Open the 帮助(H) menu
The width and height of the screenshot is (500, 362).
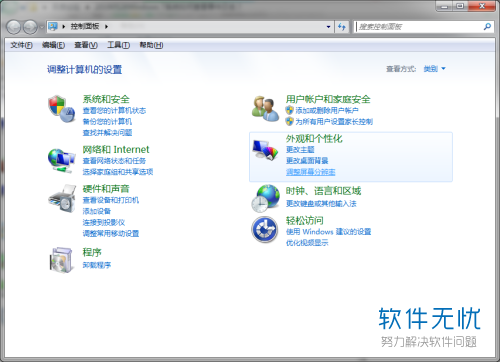tap(151, 45)
